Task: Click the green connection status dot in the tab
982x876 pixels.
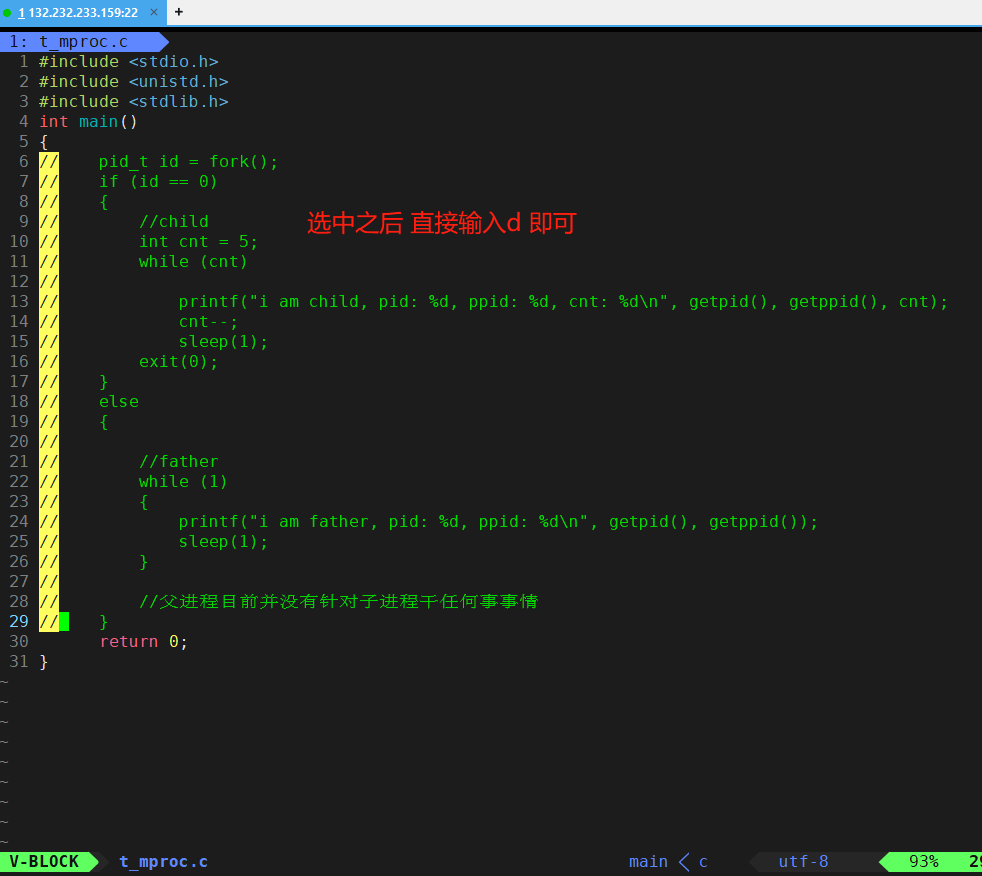Action: tap(7, 13)
